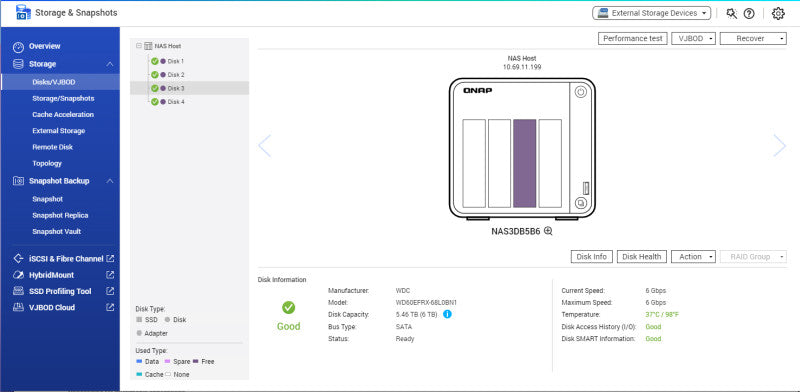This screenshot has height=392, width=800.
Task: Collapse the Snapshot Backup sidebar section
Action: [110, 181]
